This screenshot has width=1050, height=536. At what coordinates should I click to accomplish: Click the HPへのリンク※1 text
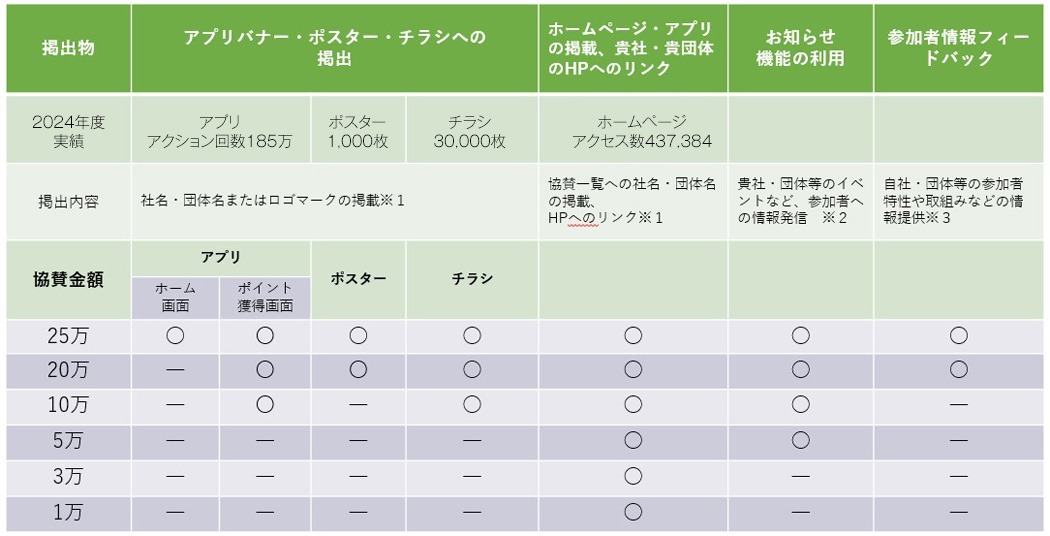pyautogui.click(x=605, y=218)
